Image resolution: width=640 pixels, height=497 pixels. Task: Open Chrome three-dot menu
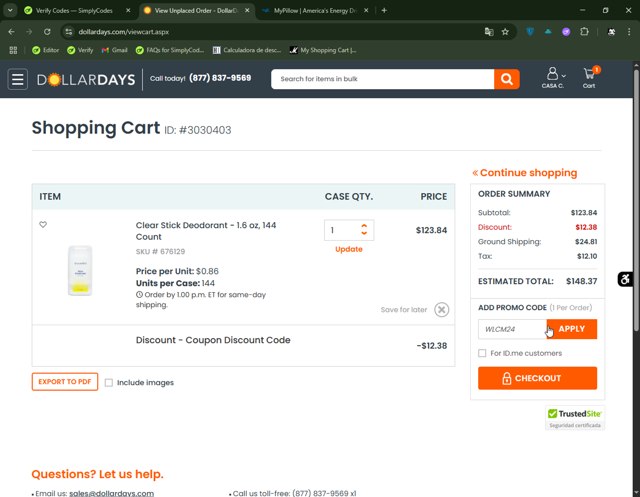pyautogui.click(x=629, y=32)
